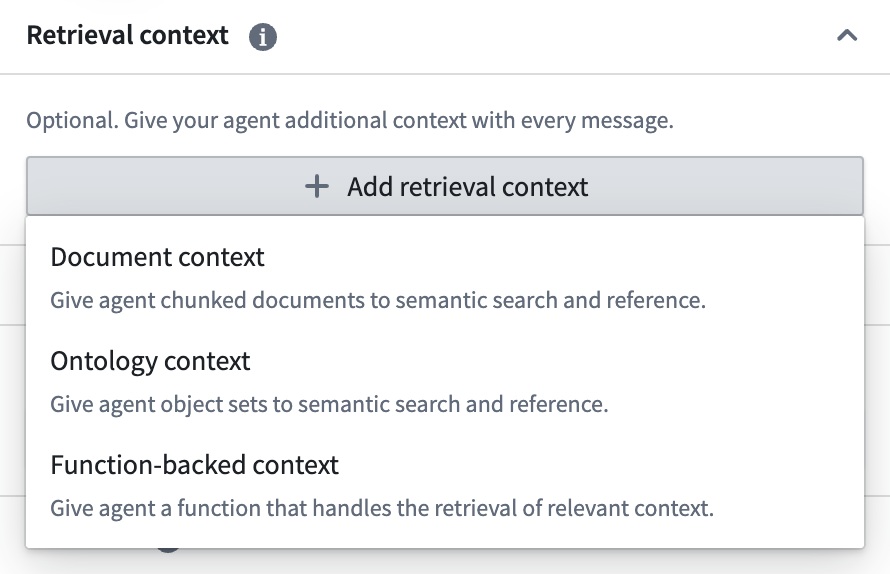Screen dimensions: 890x574
Task: Click the plus icon on Add button
Action: (x=317, y=186)
